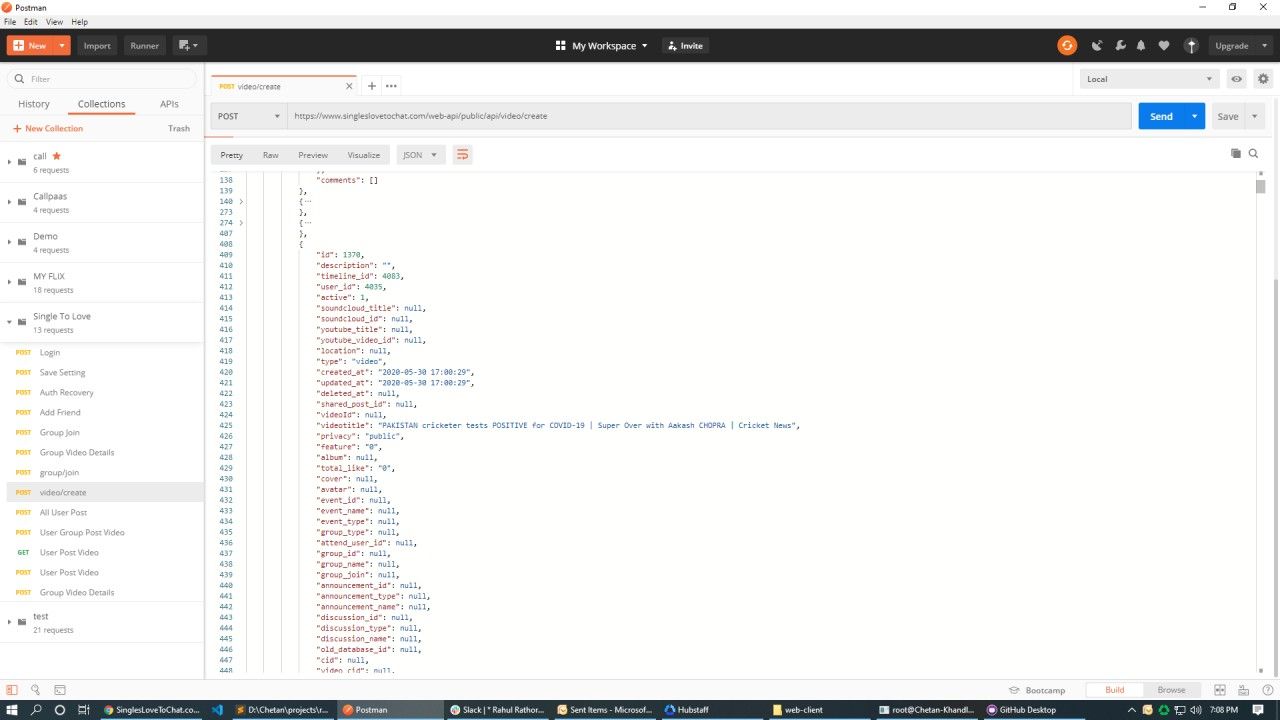Open the POST method dropdown

click(249, 116)
